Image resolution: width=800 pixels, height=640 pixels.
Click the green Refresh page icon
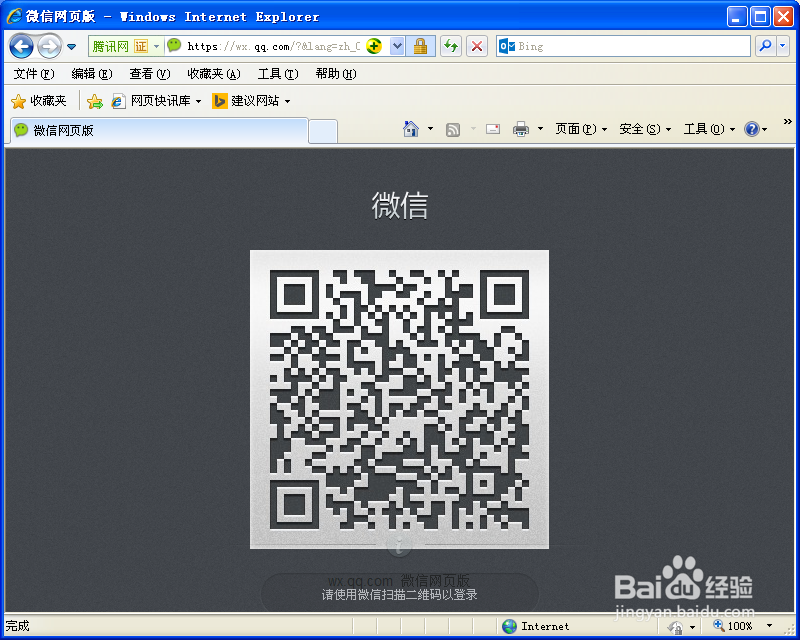(451, 46)
